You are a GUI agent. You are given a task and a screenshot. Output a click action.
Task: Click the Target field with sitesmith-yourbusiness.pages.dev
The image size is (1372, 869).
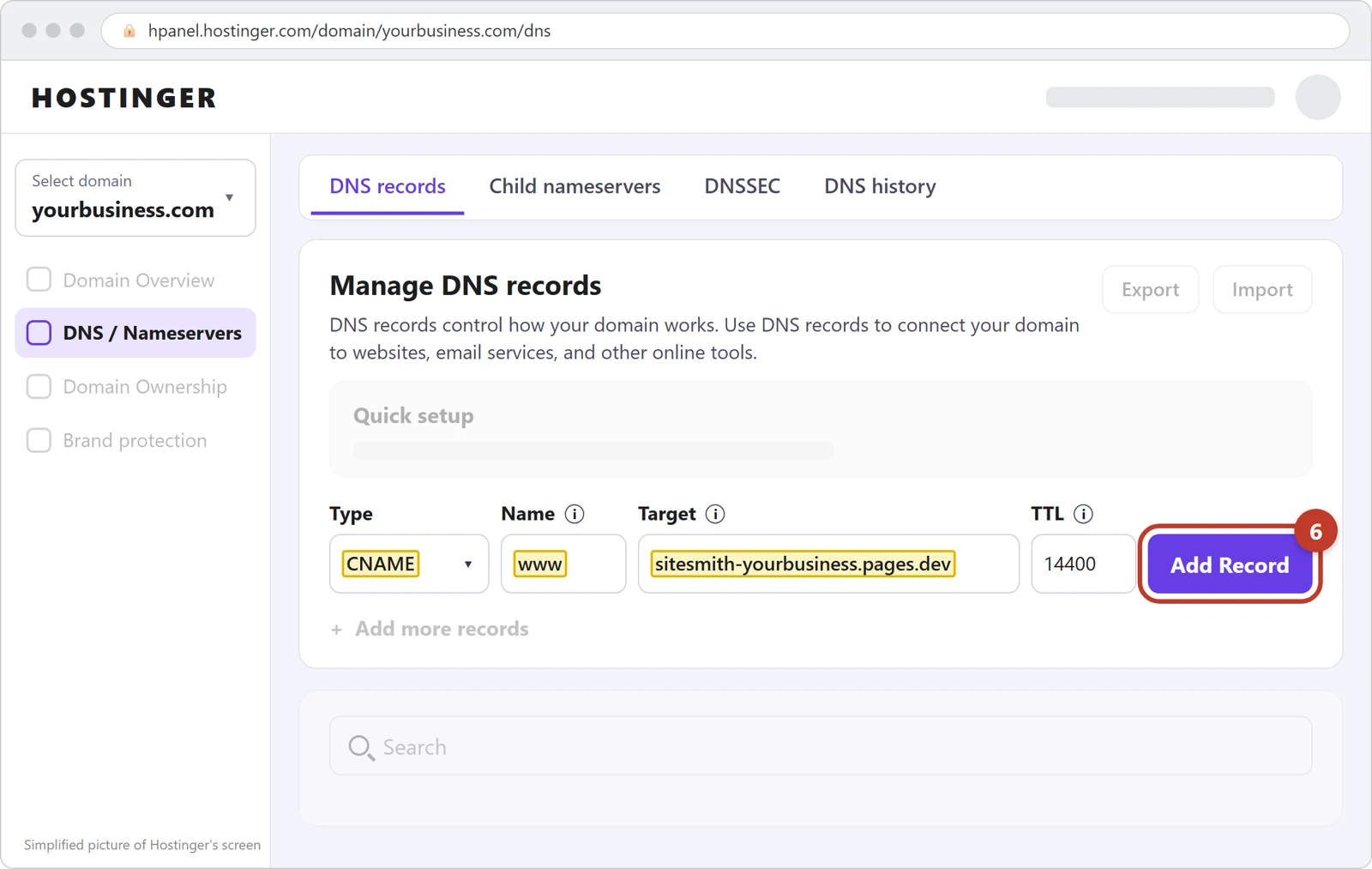(x=828, y=564)
